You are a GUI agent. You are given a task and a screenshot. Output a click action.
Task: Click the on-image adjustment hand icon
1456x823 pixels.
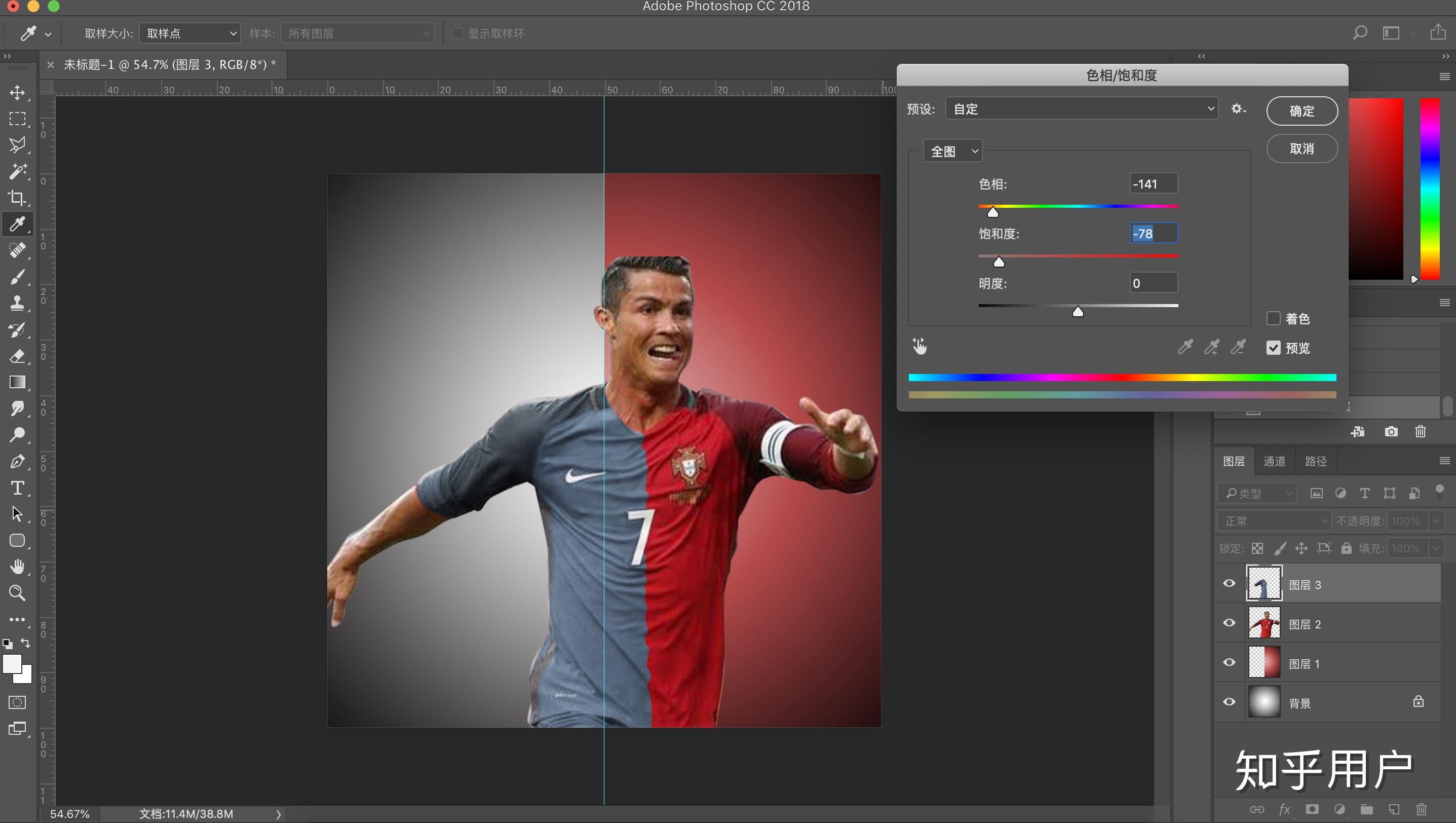(919, 346)
